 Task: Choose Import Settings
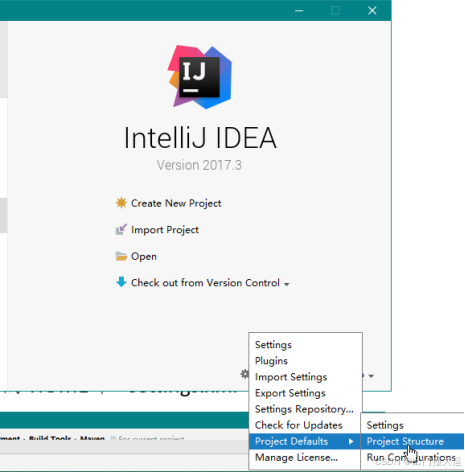305,377
